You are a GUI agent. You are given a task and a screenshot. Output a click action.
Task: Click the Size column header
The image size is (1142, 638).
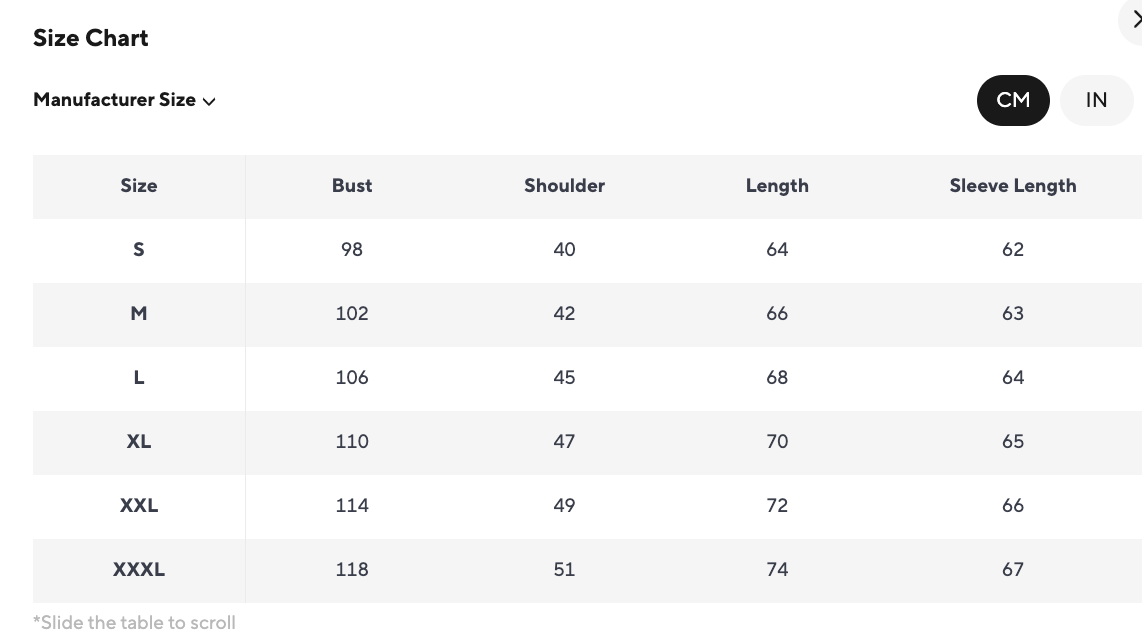coord(139,186)
